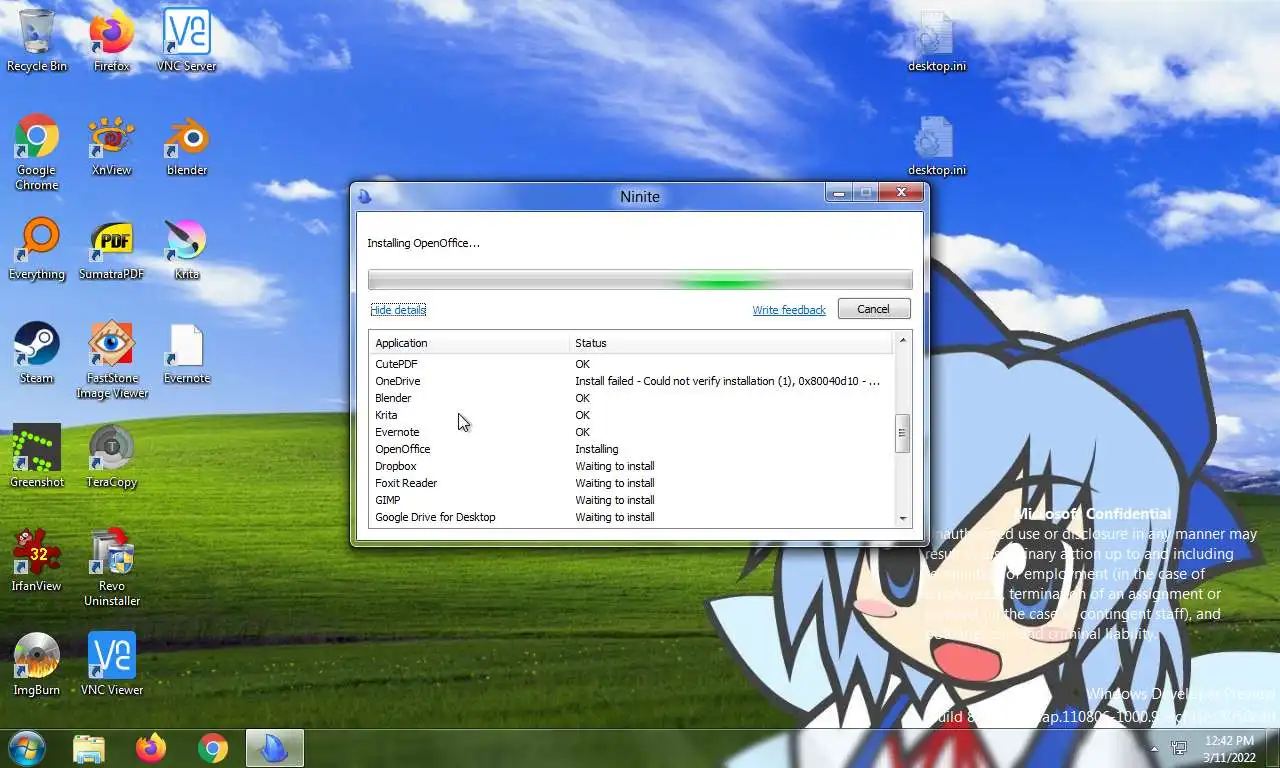This screenshot has height=768, width=1280.
Task: Select the Steam desktop icon
Action: pos(37,352)
